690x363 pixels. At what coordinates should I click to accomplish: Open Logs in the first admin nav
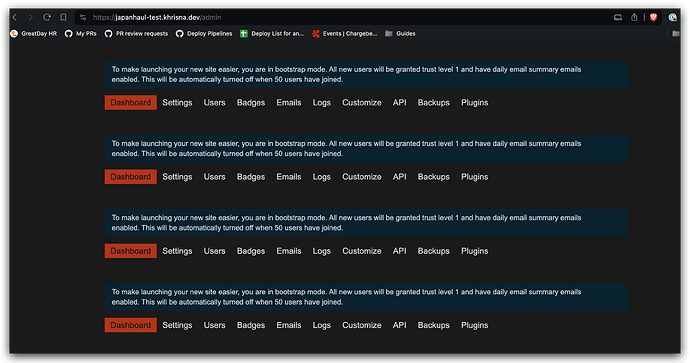coord(322,103)
